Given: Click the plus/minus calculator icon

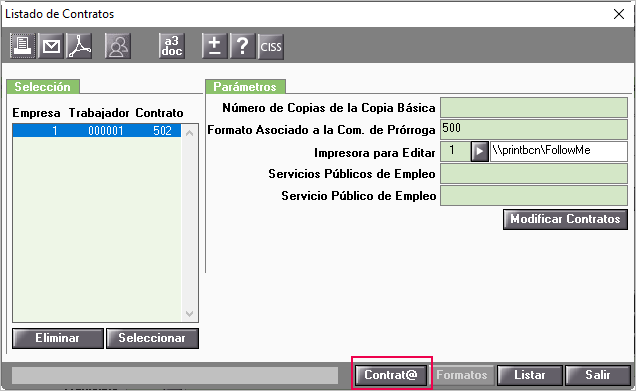Looking at the screenshot, I should (x=215, y=46).
